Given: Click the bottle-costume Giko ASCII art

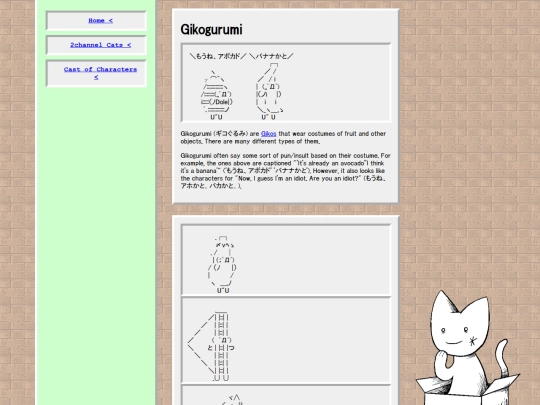Looking at the screenshot, I should click(x=222, y=264).
